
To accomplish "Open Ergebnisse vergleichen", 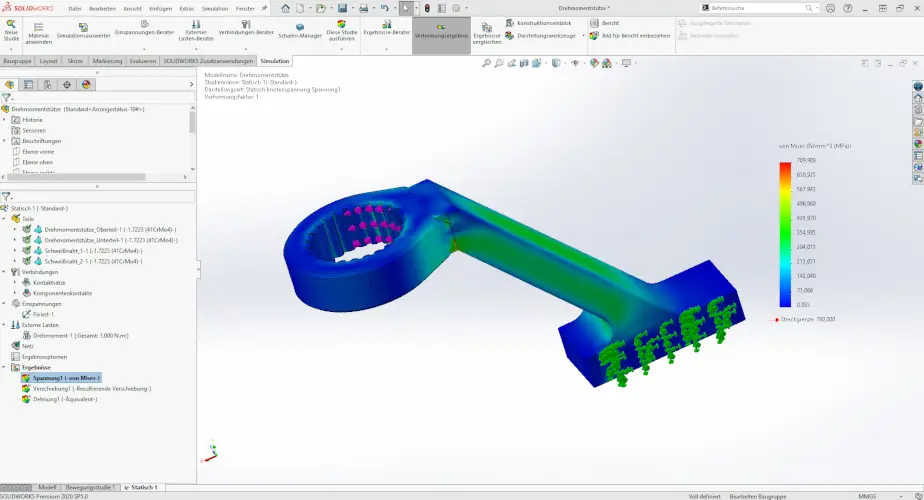I will coord(486,32).
